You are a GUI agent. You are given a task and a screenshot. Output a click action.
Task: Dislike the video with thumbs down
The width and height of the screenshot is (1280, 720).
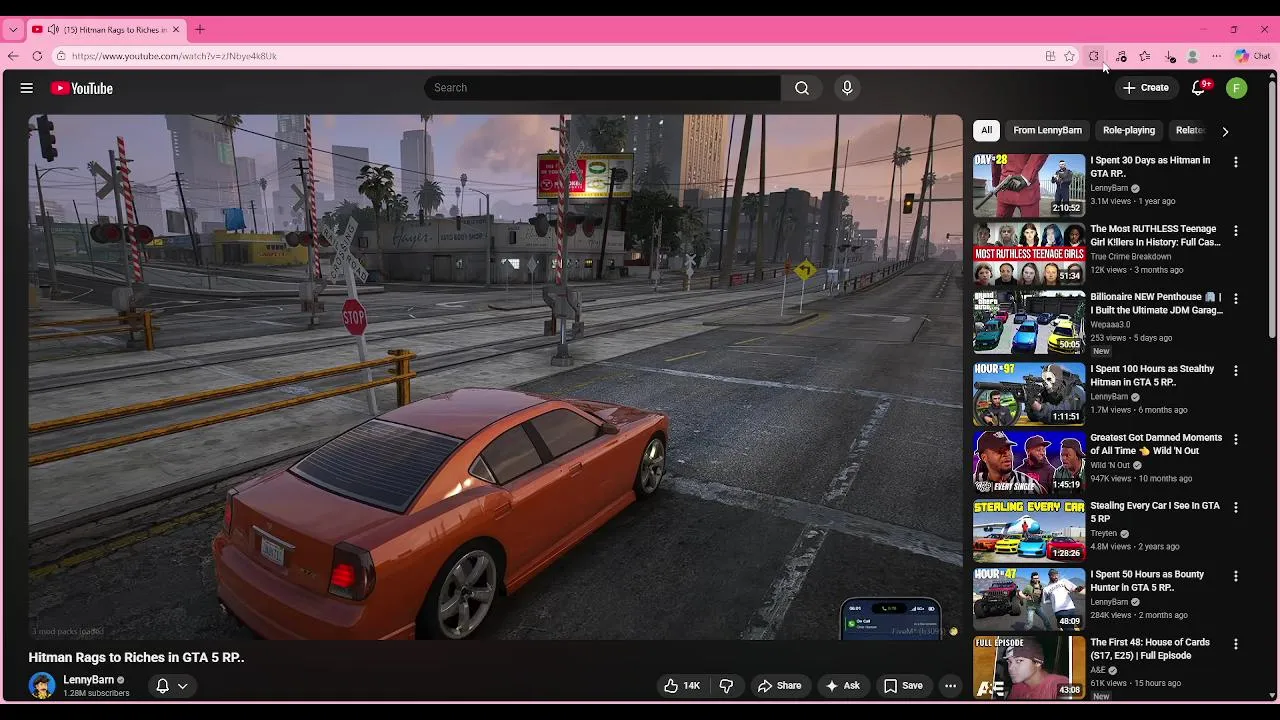[x=727, y=686]
